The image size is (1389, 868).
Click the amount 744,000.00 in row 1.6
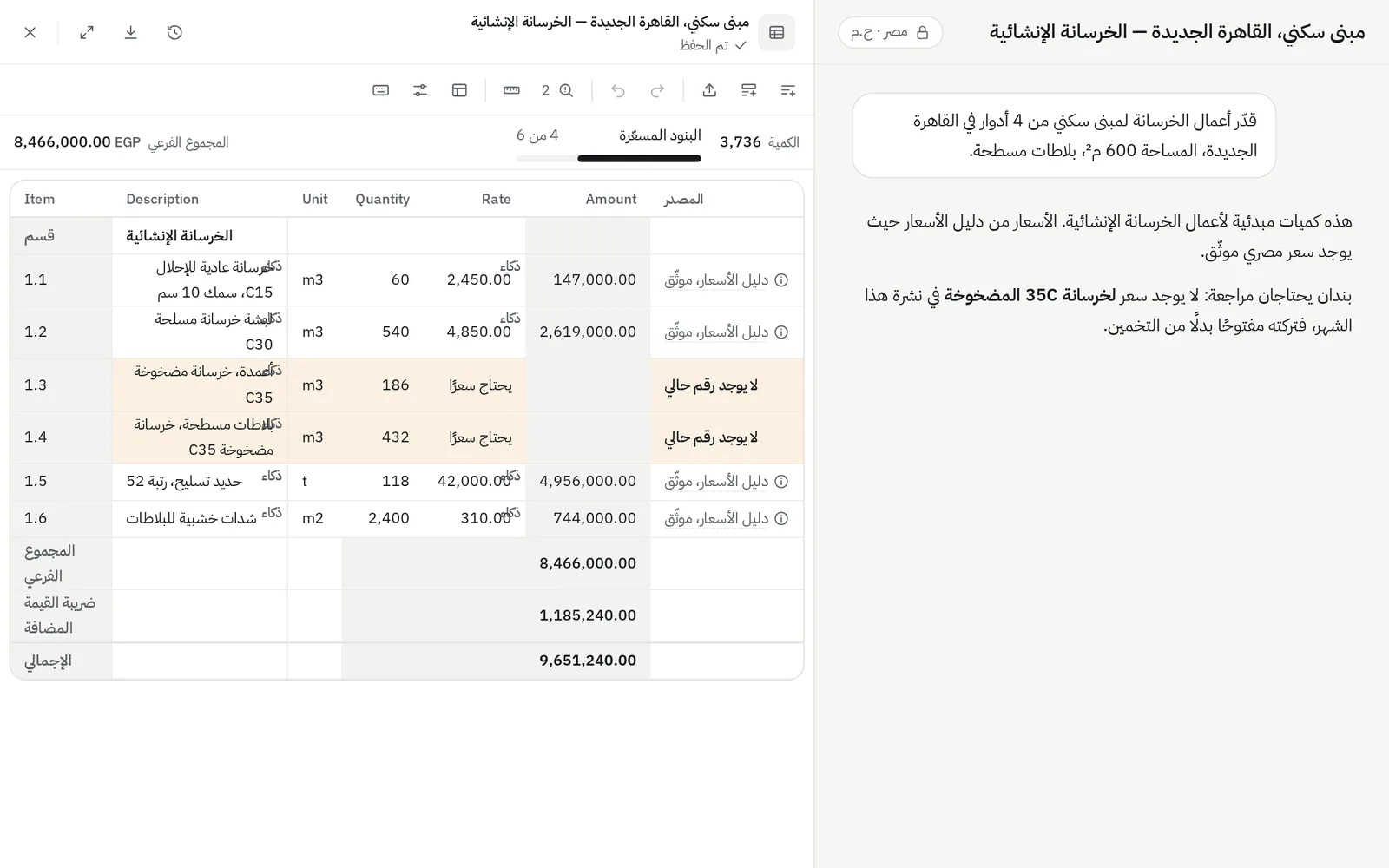point(588,519)
